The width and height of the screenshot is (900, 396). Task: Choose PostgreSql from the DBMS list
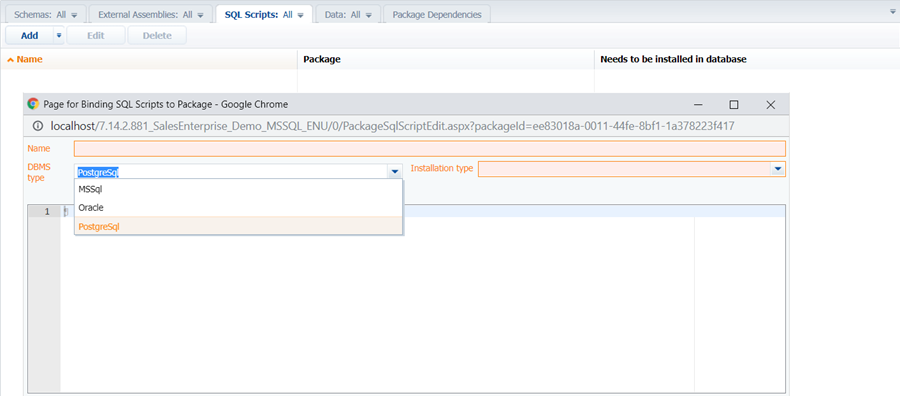tap(238, 227)
